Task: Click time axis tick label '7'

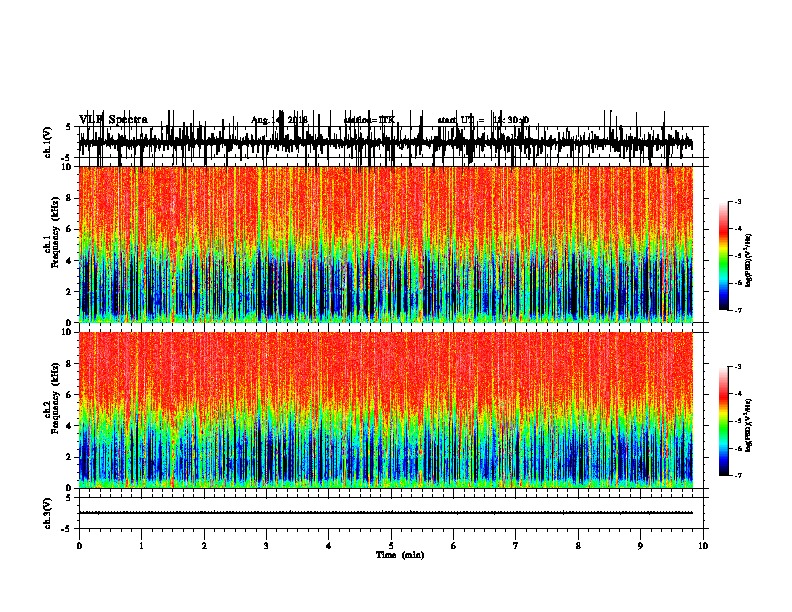Action: tap(516, 546)
